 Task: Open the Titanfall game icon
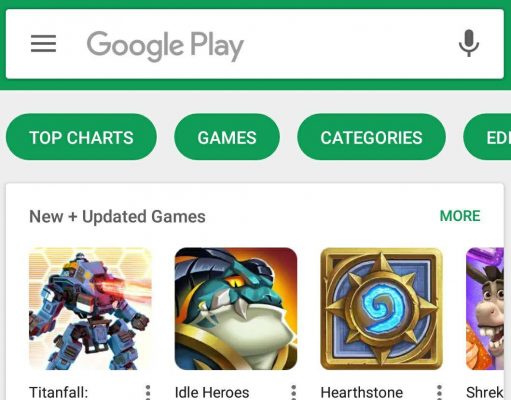(90, 309)
